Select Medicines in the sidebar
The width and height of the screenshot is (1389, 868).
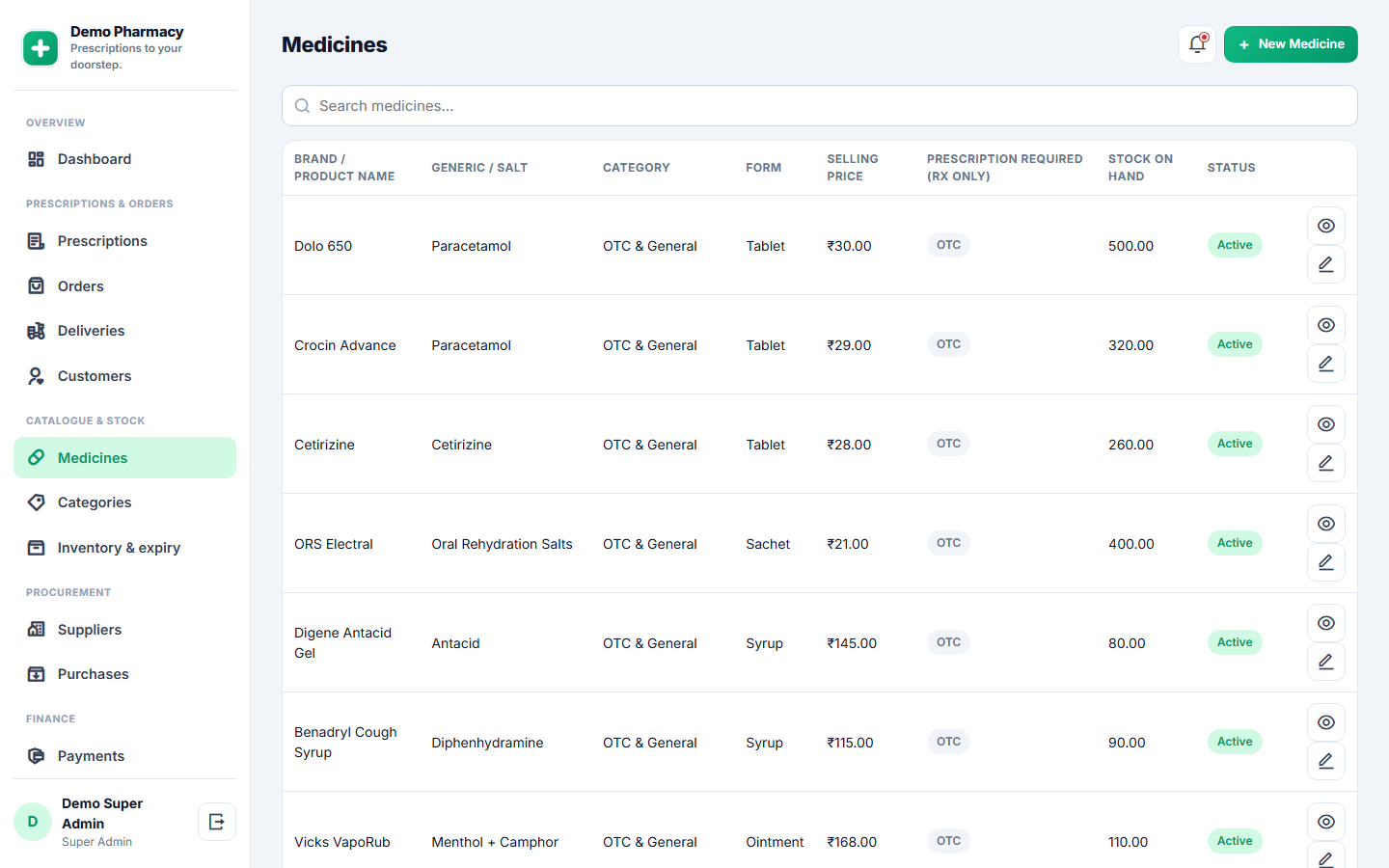click(x=124, y=458)
